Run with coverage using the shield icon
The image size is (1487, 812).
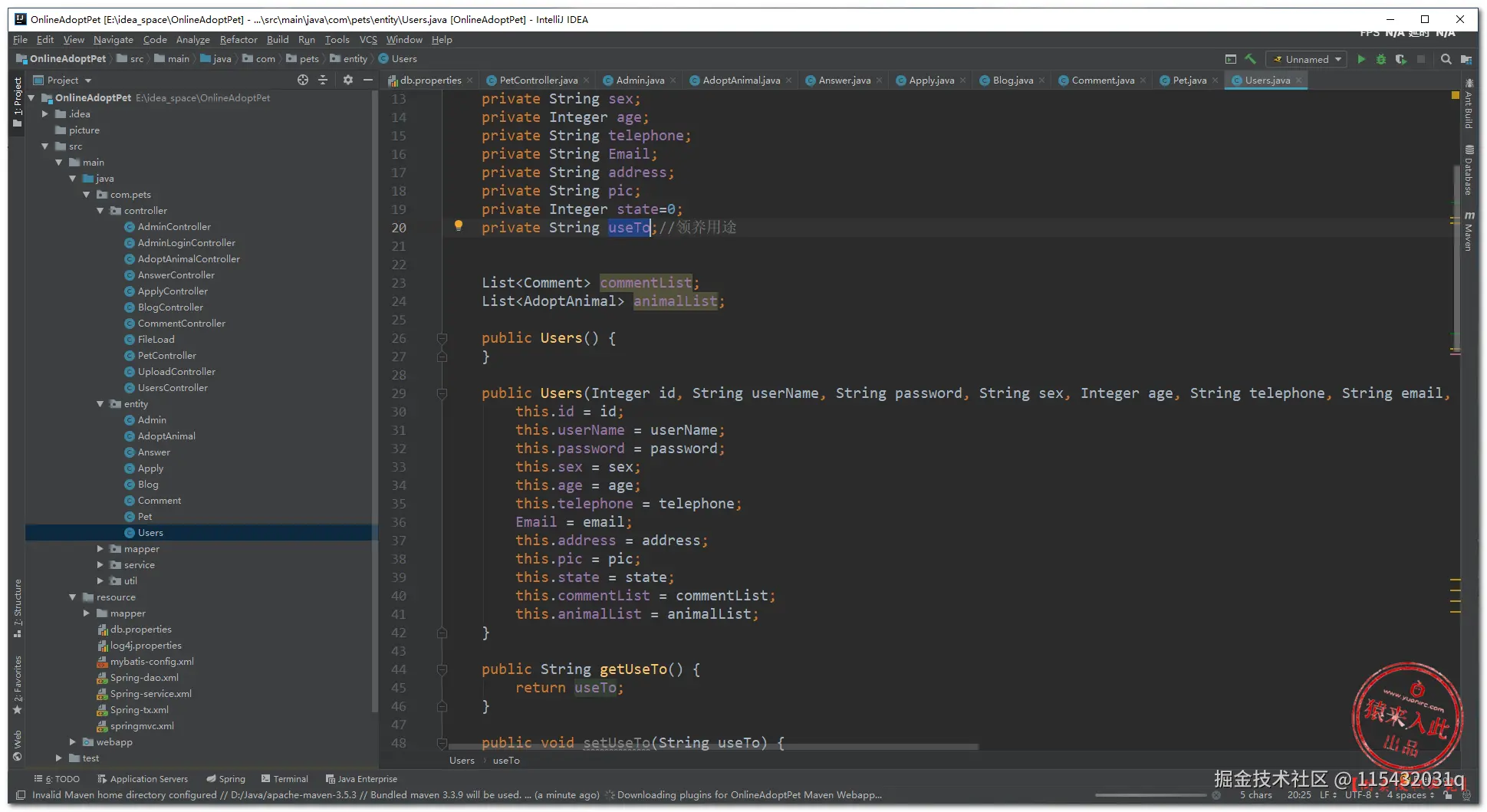pos(1400,59)
